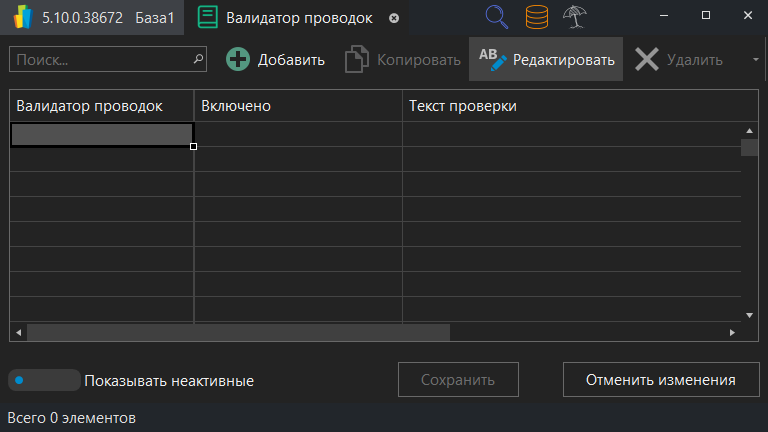Click the vertical scrollbar down arrow
The image size is (768, 432).
pos(749,315)
